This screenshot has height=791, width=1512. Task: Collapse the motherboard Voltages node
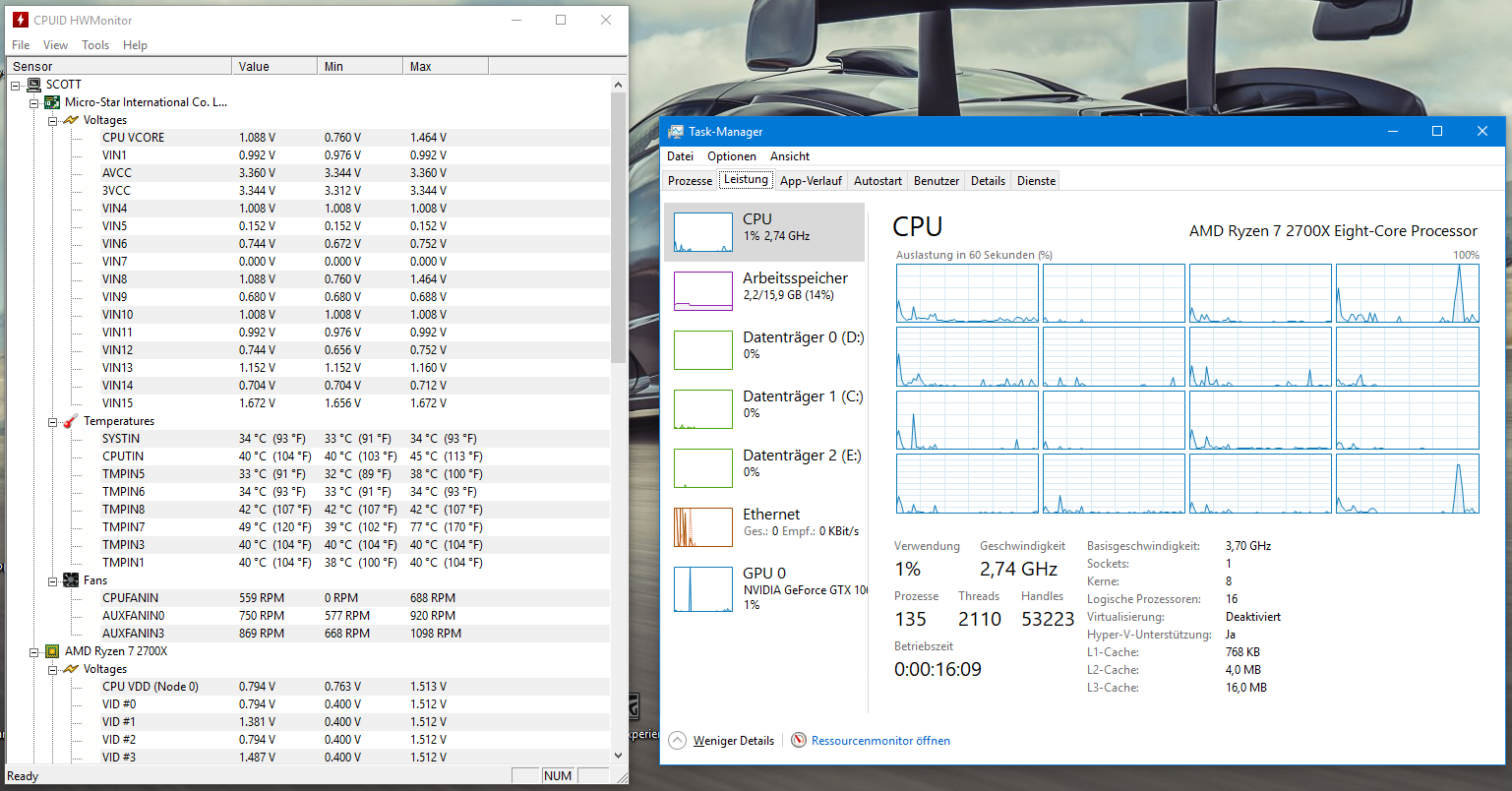coord(52,120)
